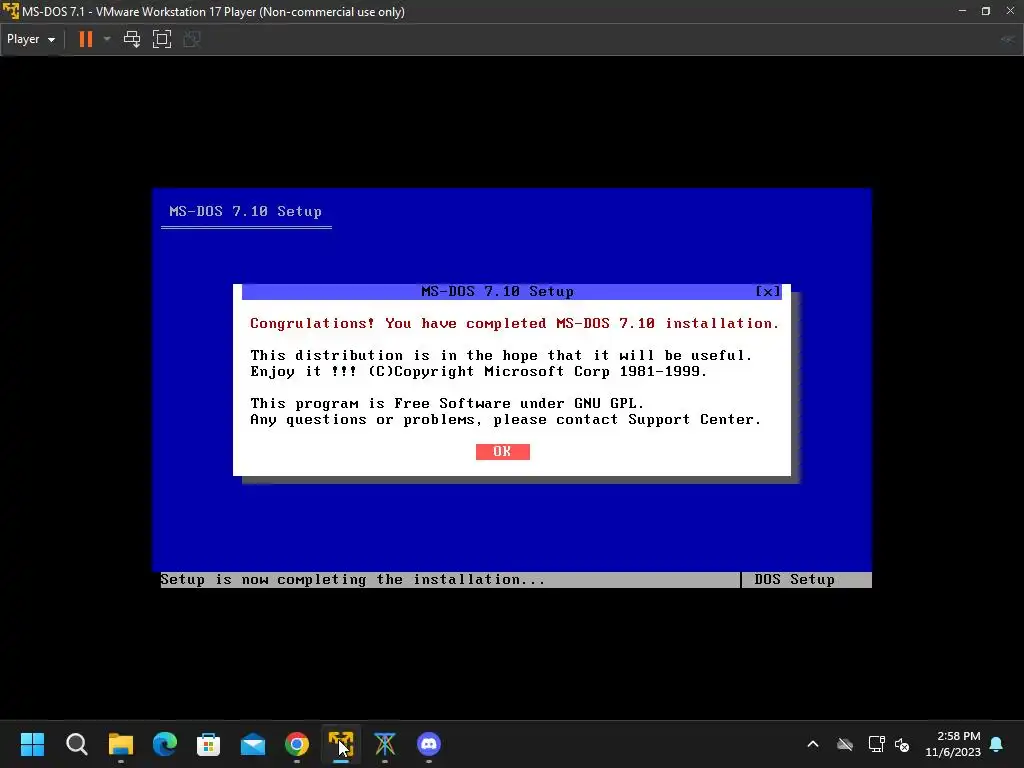This screenshot has height=768, width=1024.
Task: Open the crossed-tools app on the taskbar
Action: (385, 744)
